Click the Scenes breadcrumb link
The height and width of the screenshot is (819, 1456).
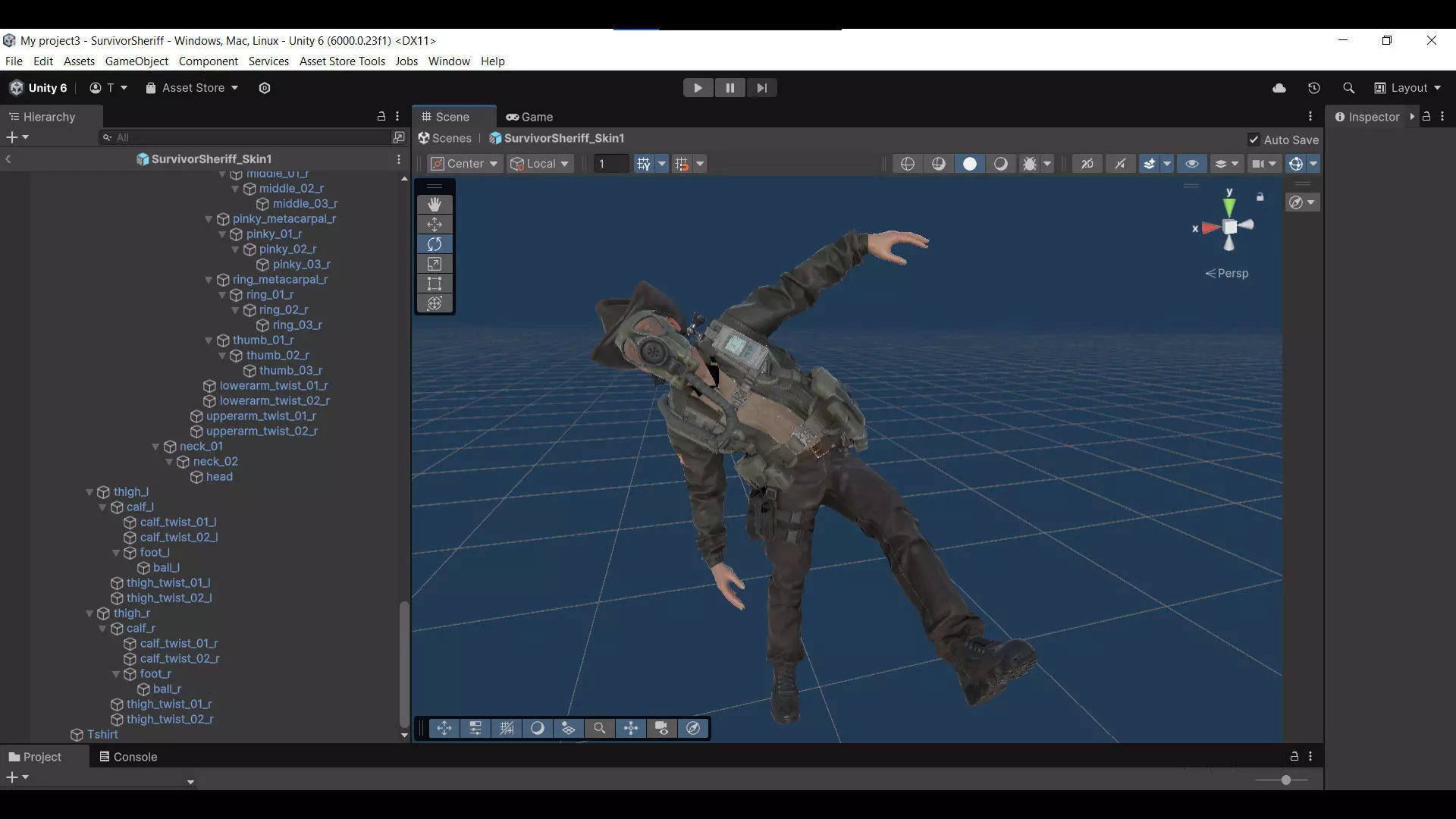click(x=451, y=138)
